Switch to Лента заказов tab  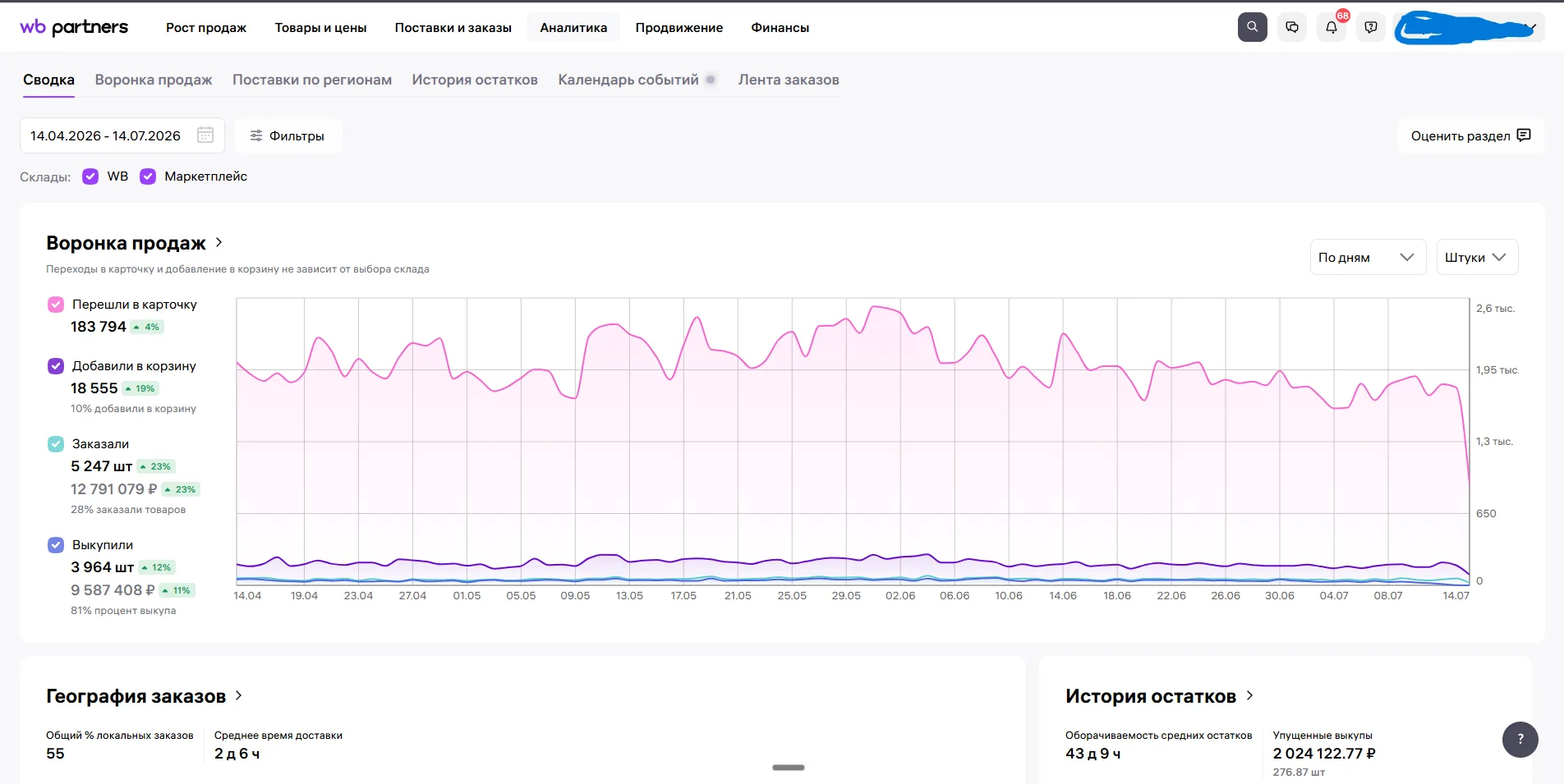tap(789, 80)
